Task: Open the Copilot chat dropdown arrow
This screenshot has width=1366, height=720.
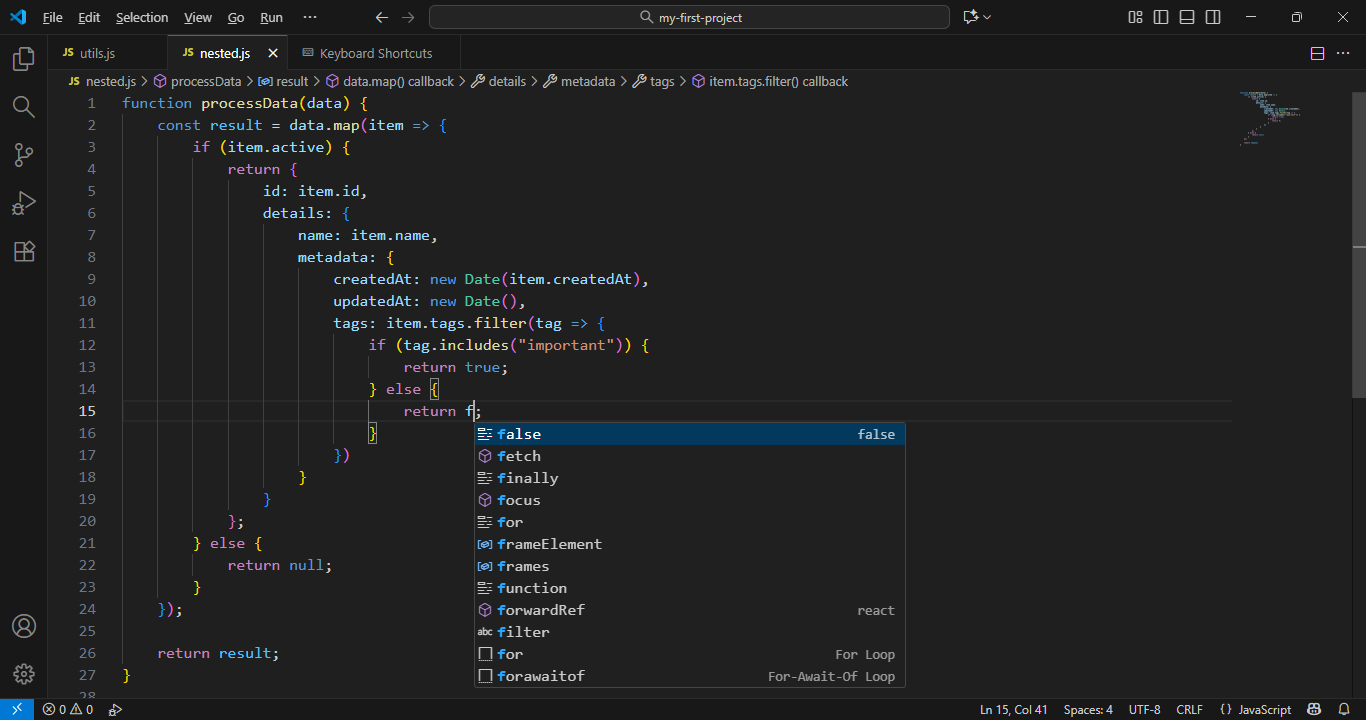Action: (988, 17)
